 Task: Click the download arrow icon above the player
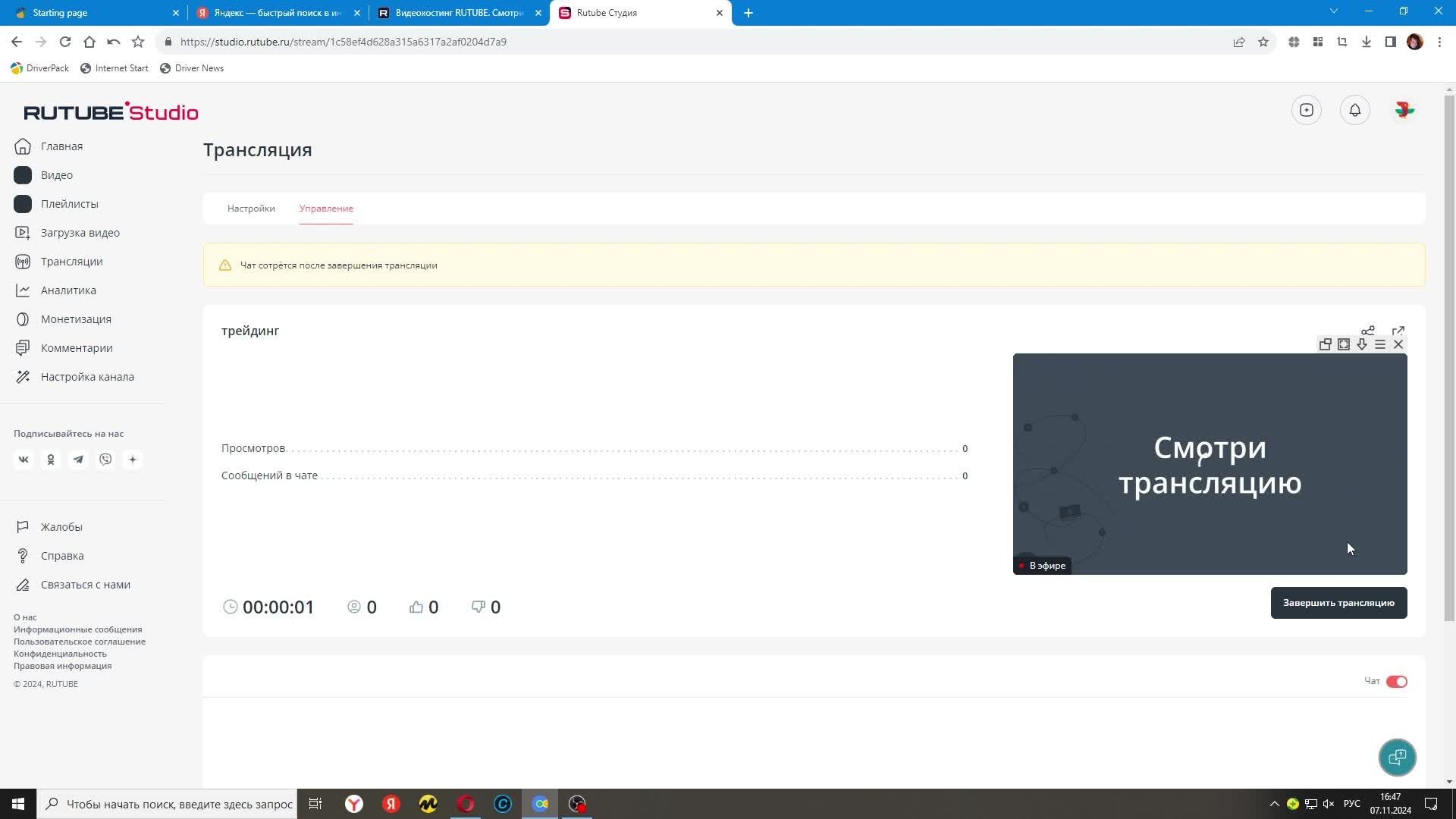1362,344
